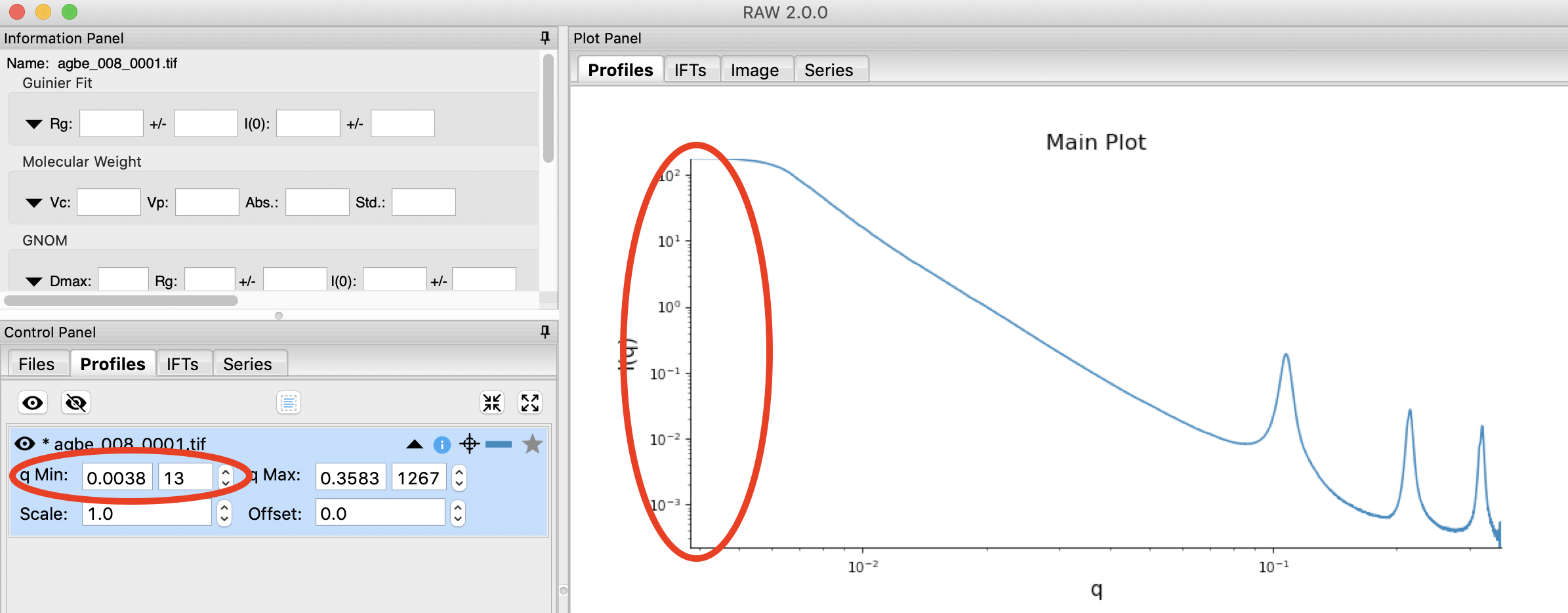Image resolution: width=1568 pixels, height=613 pixels.
Task: Adjust the q Min index stepper
Action: point(225,477)
